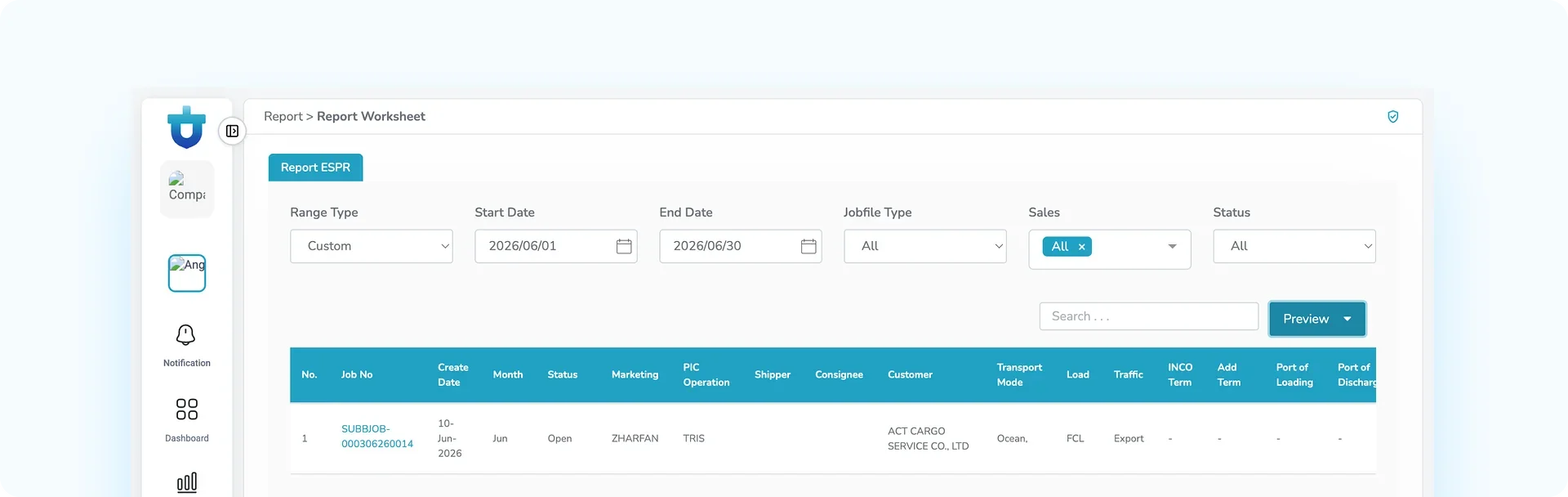1568x497 pixels.
Task: Click the 10-Jun-2026 create date cell
Action: [x=450, y=438]
